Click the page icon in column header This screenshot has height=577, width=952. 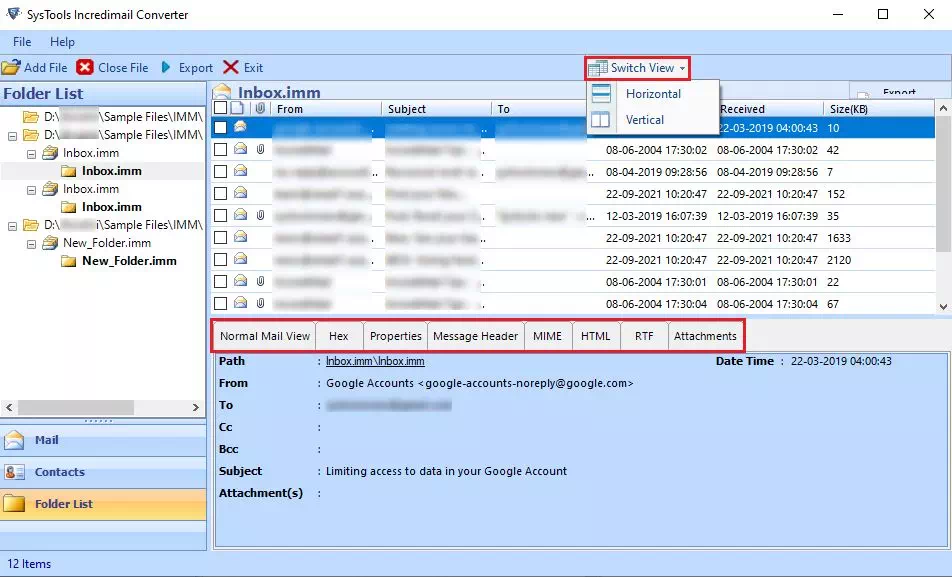coord(237,108)
